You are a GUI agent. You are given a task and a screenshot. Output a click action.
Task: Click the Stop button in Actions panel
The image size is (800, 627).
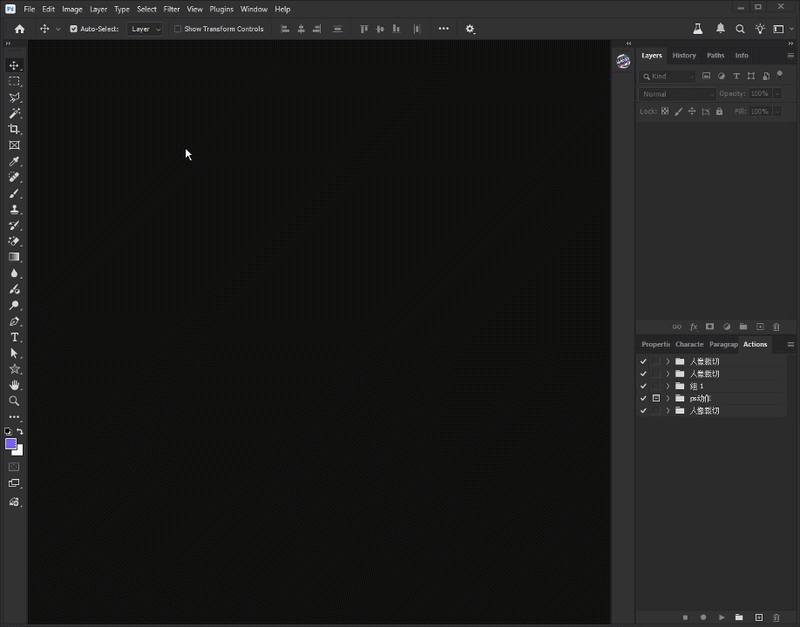click(685, 617)
